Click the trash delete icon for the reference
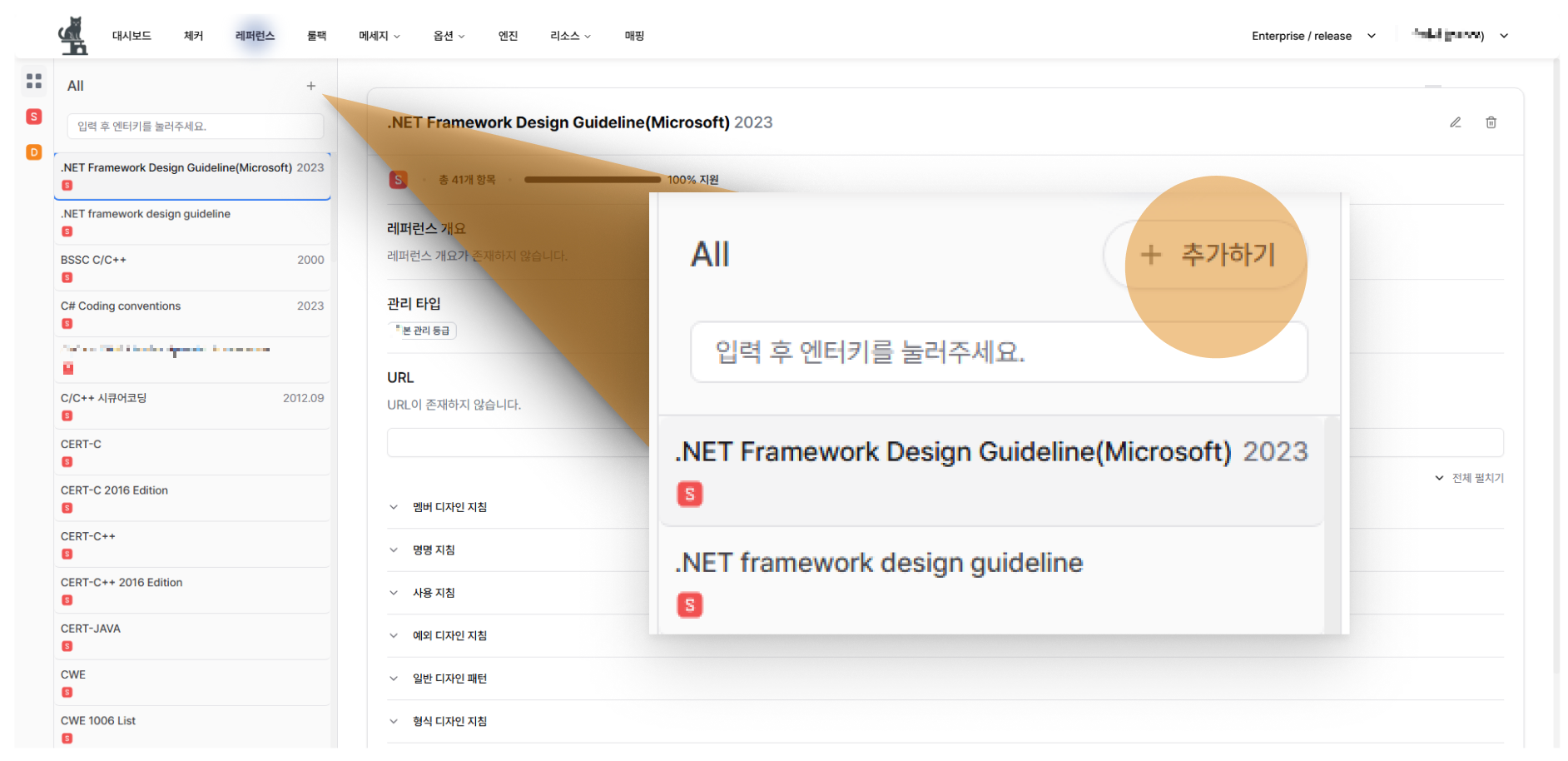 click(1491, 122)
